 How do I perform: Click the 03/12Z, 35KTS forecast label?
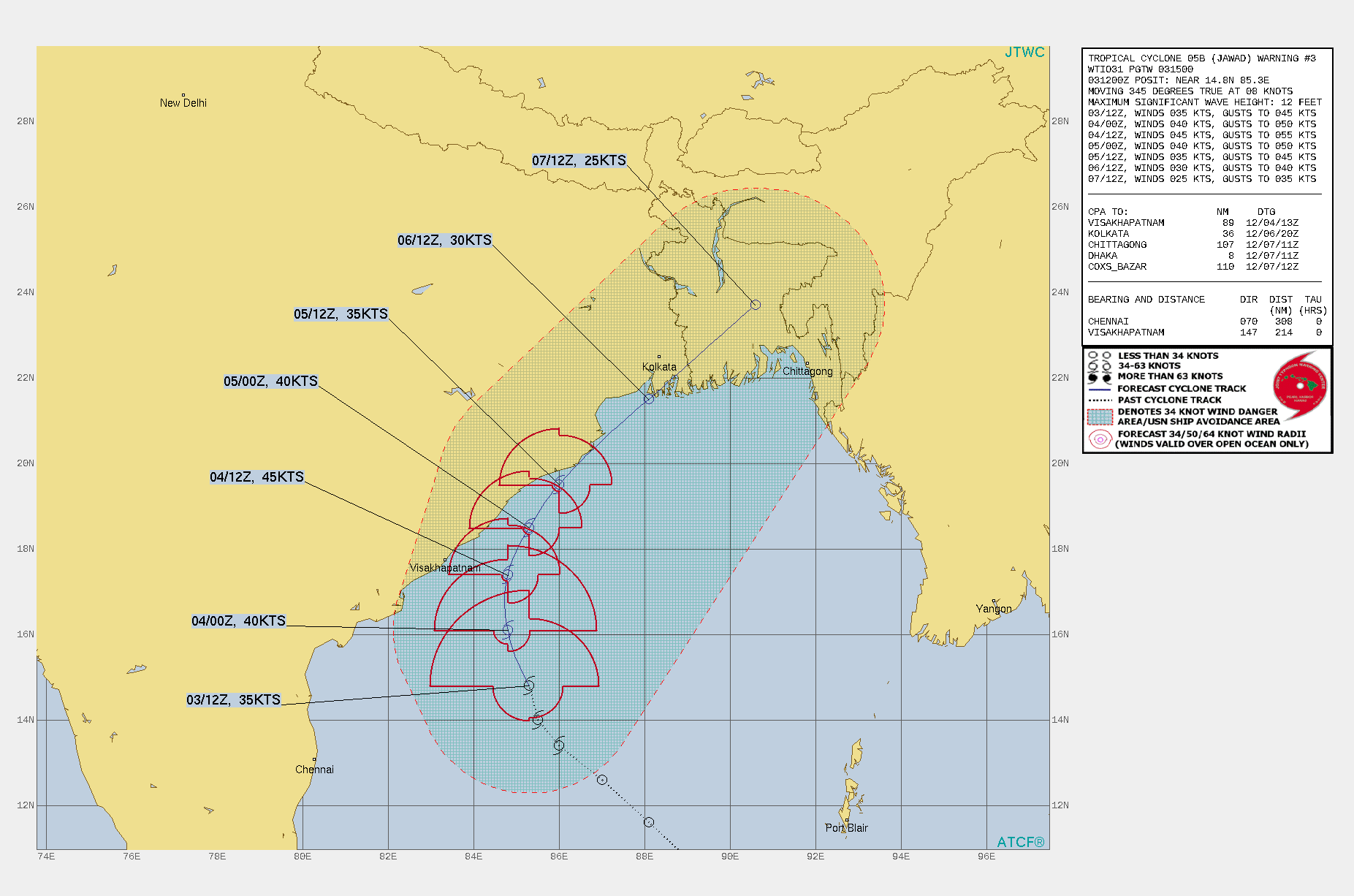(233, 699)
